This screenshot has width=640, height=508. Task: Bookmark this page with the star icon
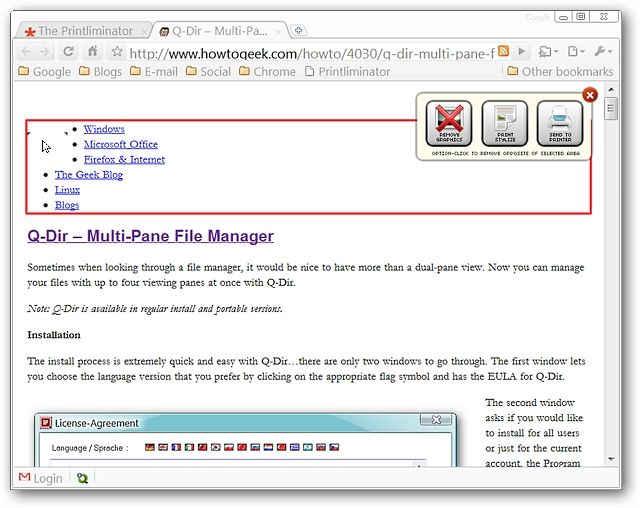click(x=117, y=51)
